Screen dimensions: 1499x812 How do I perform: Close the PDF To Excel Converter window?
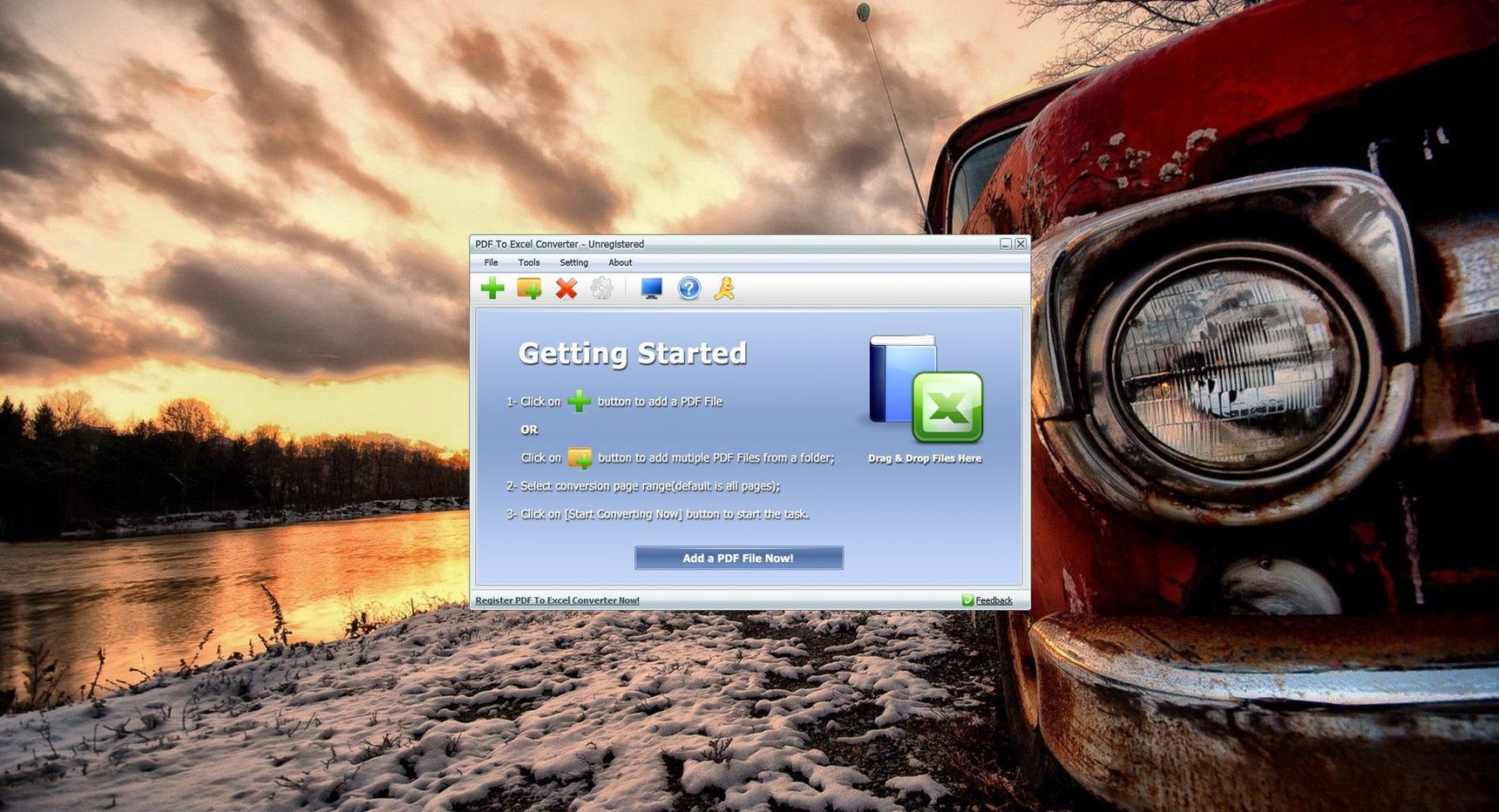click(1021, 244)
